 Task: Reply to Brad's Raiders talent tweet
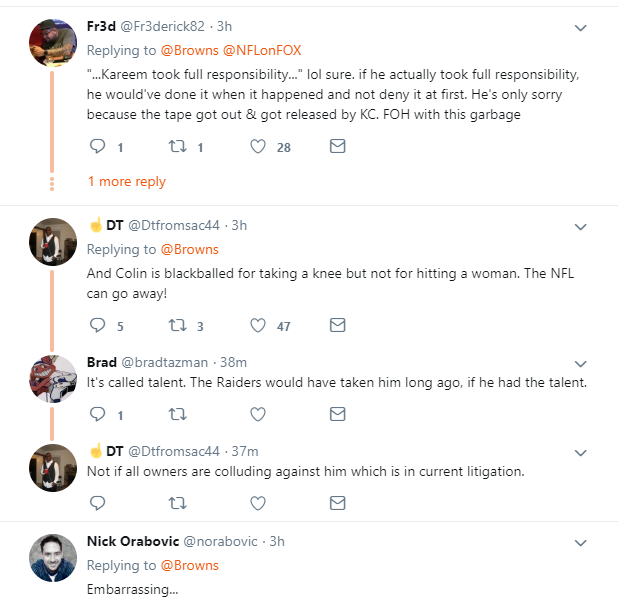pos(98,414)
